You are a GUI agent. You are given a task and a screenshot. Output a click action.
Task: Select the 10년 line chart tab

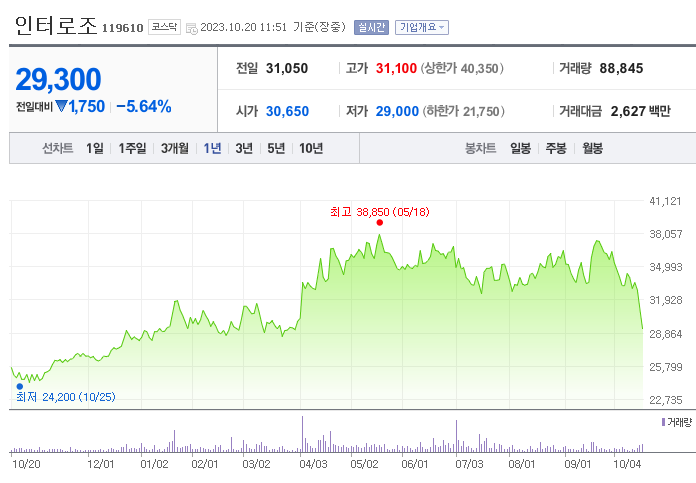311,148
